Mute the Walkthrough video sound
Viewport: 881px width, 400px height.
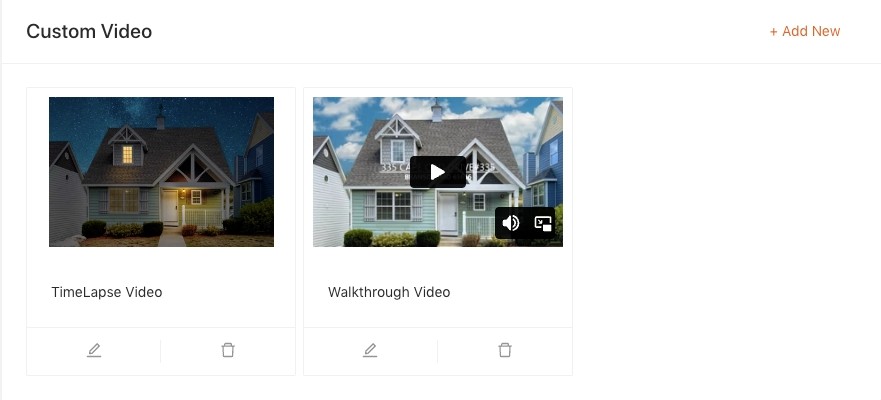510,223
